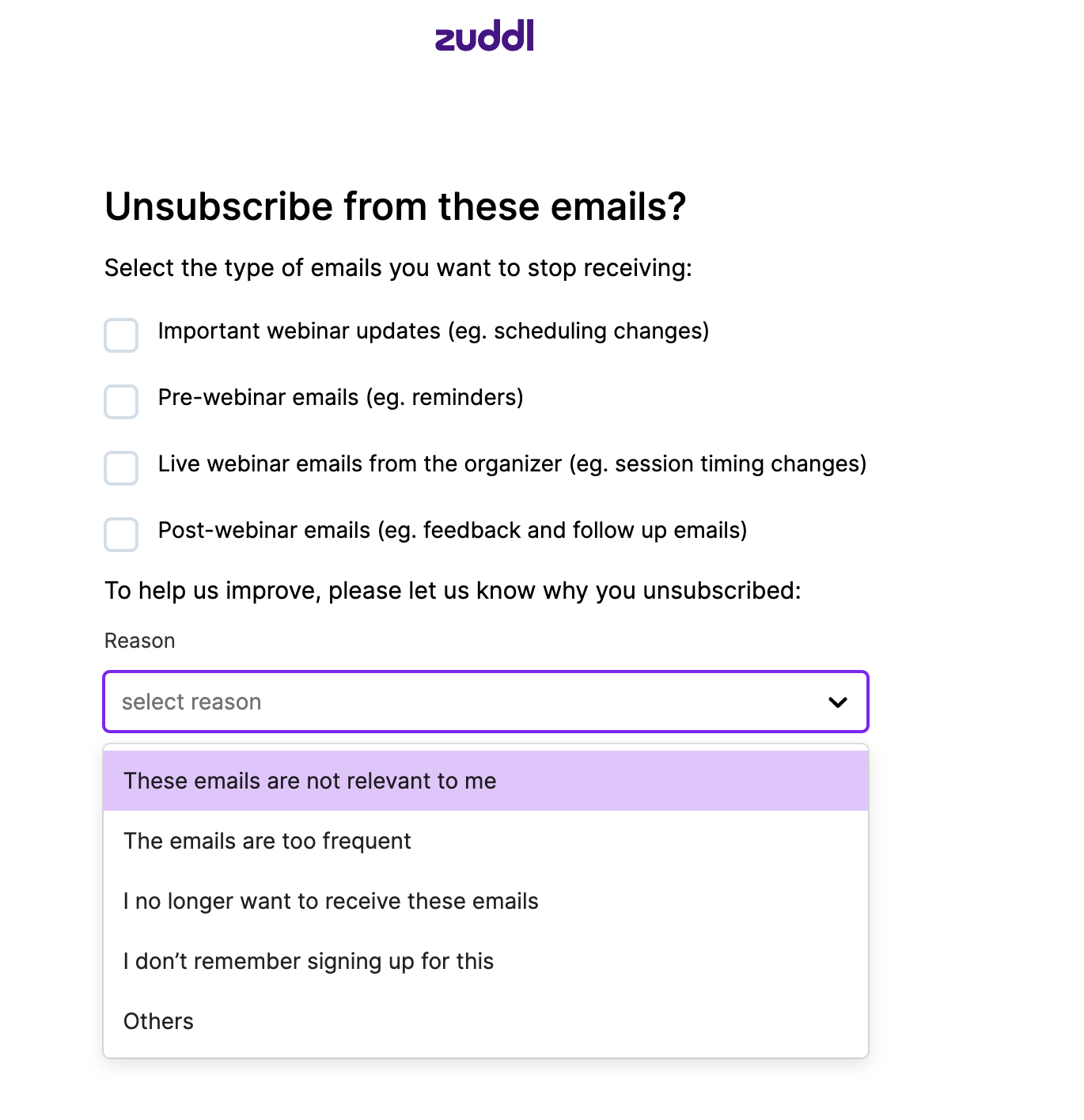Click the Zuddl logo
This screenshot has height=1120, width=1084.
point(484,36)
